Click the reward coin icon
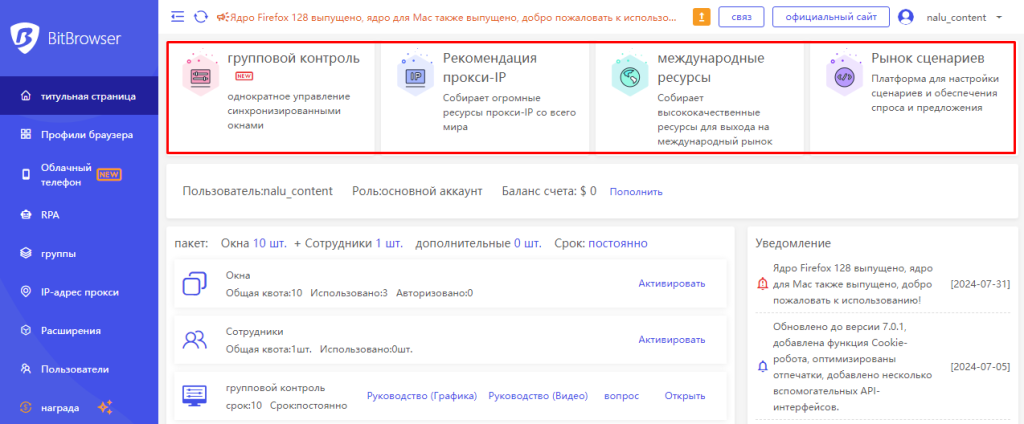Viewport: 1024px width, 424px height. pos(25,408)
